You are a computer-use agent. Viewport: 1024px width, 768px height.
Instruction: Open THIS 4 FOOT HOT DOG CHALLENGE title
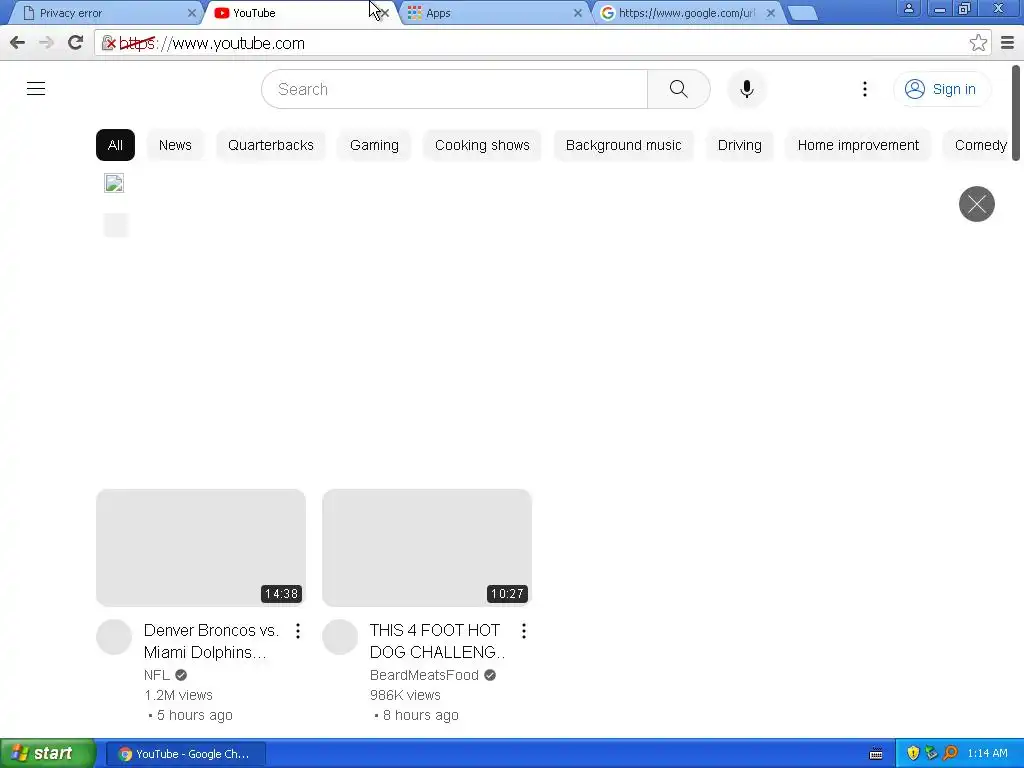tap(437, 641)
